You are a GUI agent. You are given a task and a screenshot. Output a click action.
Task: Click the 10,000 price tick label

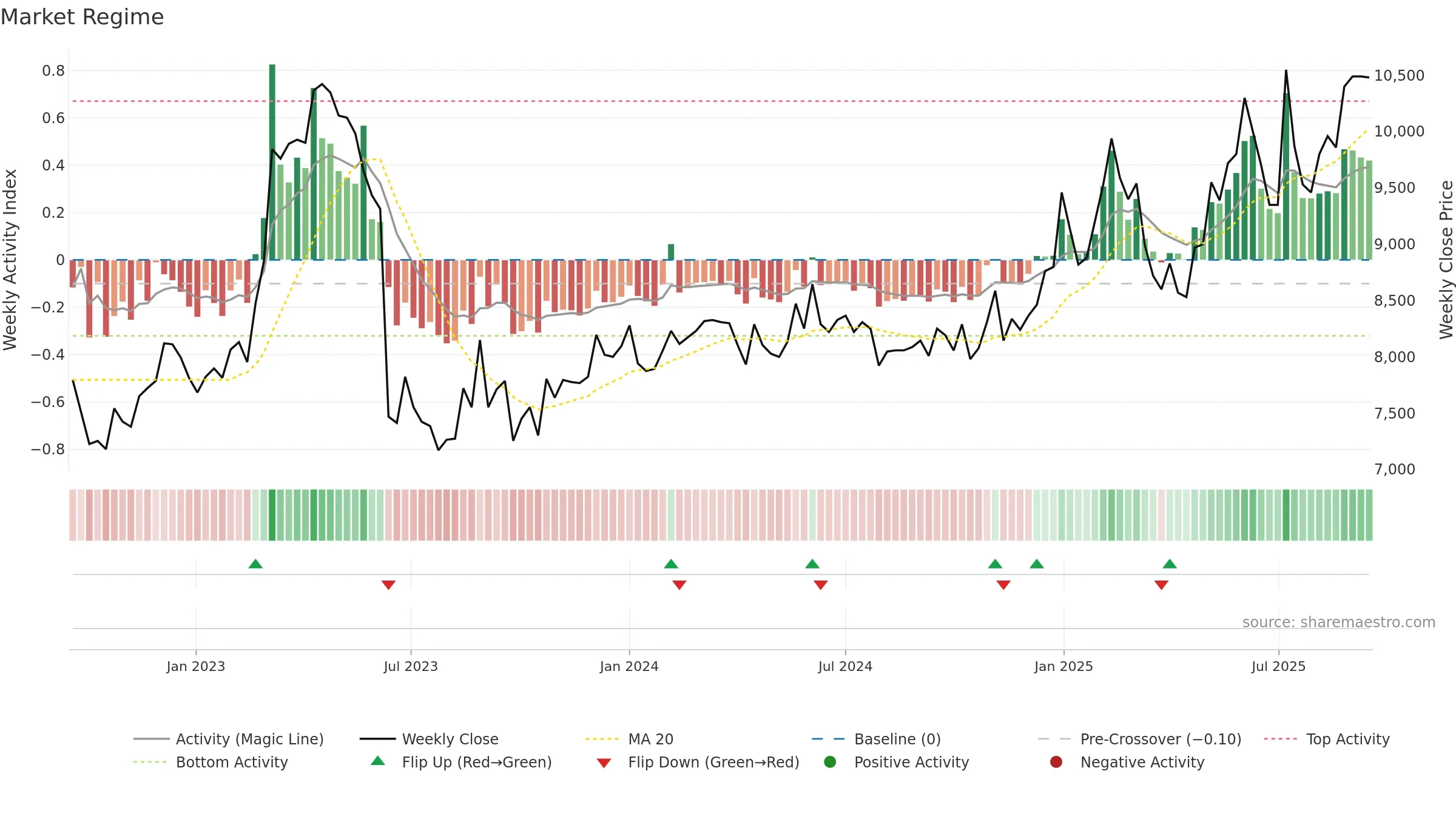pyautogui.click(x=1399, y=131)
